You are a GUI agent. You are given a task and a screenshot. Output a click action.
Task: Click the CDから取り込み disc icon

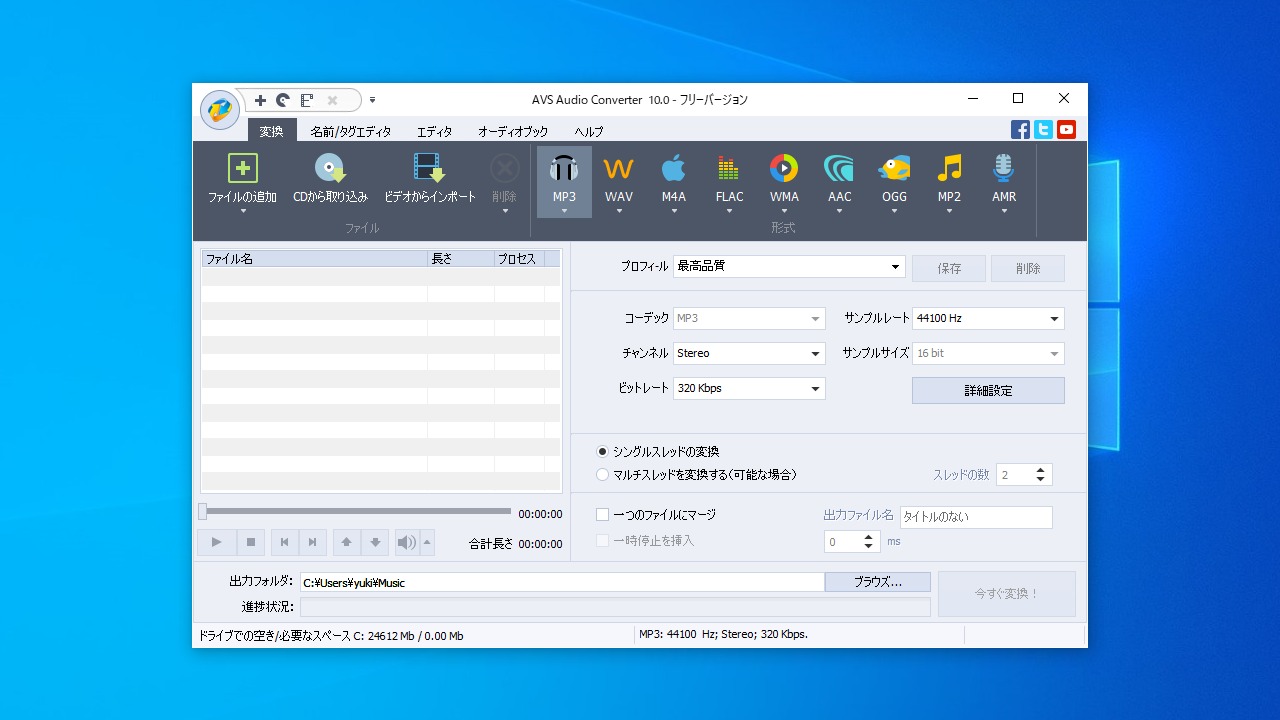[x=330, y=168]
